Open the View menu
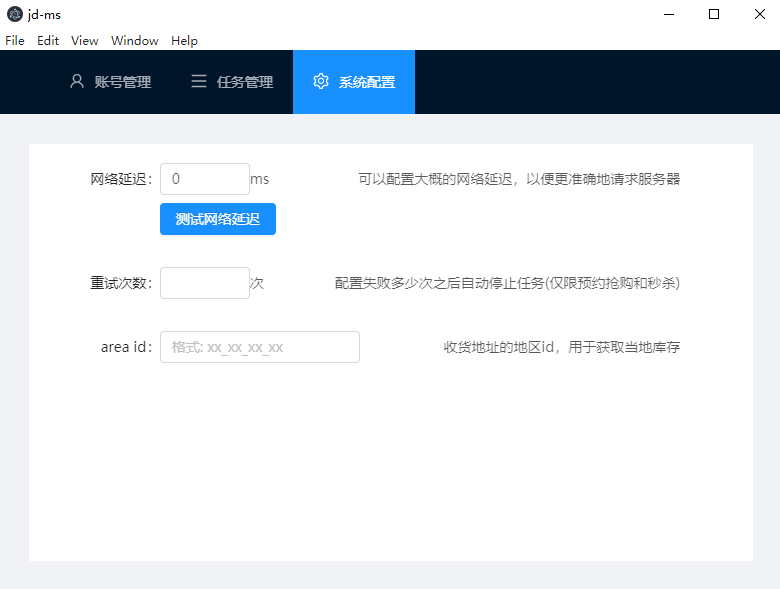This screenshot has width=780, height=589. point(85,41)
